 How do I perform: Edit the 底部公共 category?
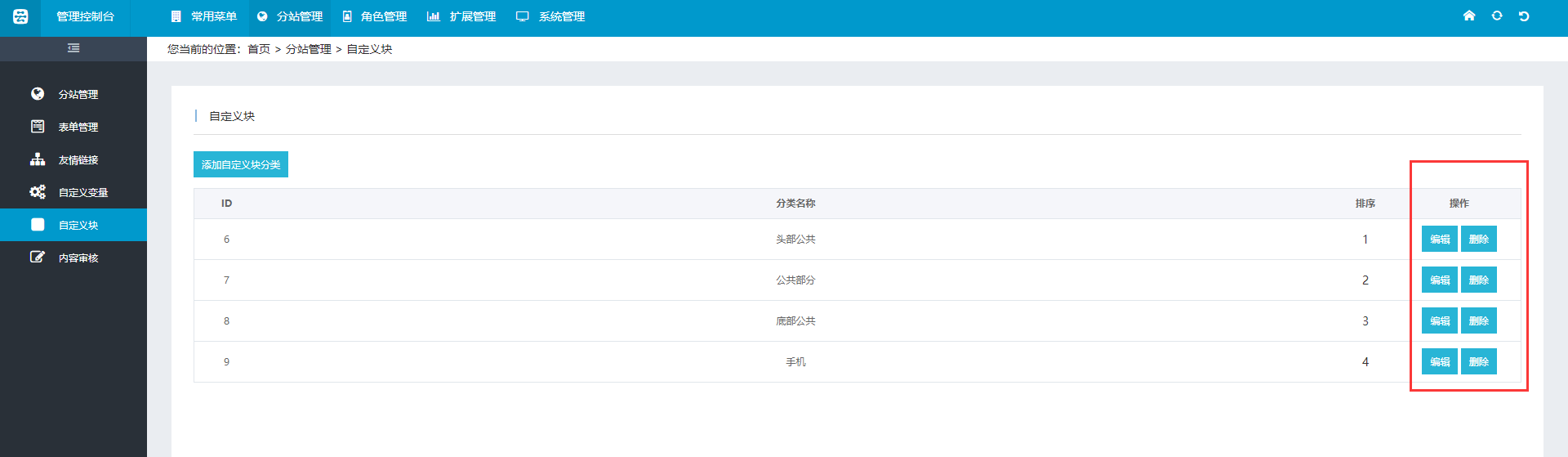pyautogui.click(x=1440, y=320)
